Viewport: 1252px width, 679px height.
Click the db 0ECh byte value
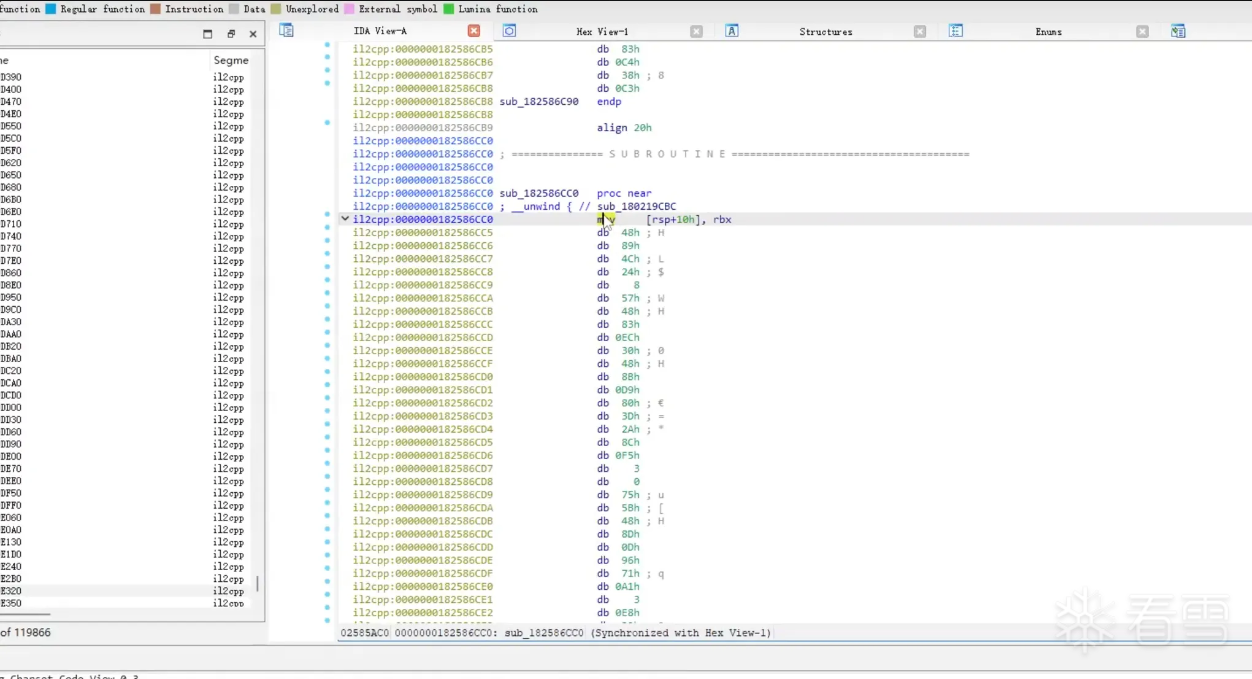[x=619, y=337]
